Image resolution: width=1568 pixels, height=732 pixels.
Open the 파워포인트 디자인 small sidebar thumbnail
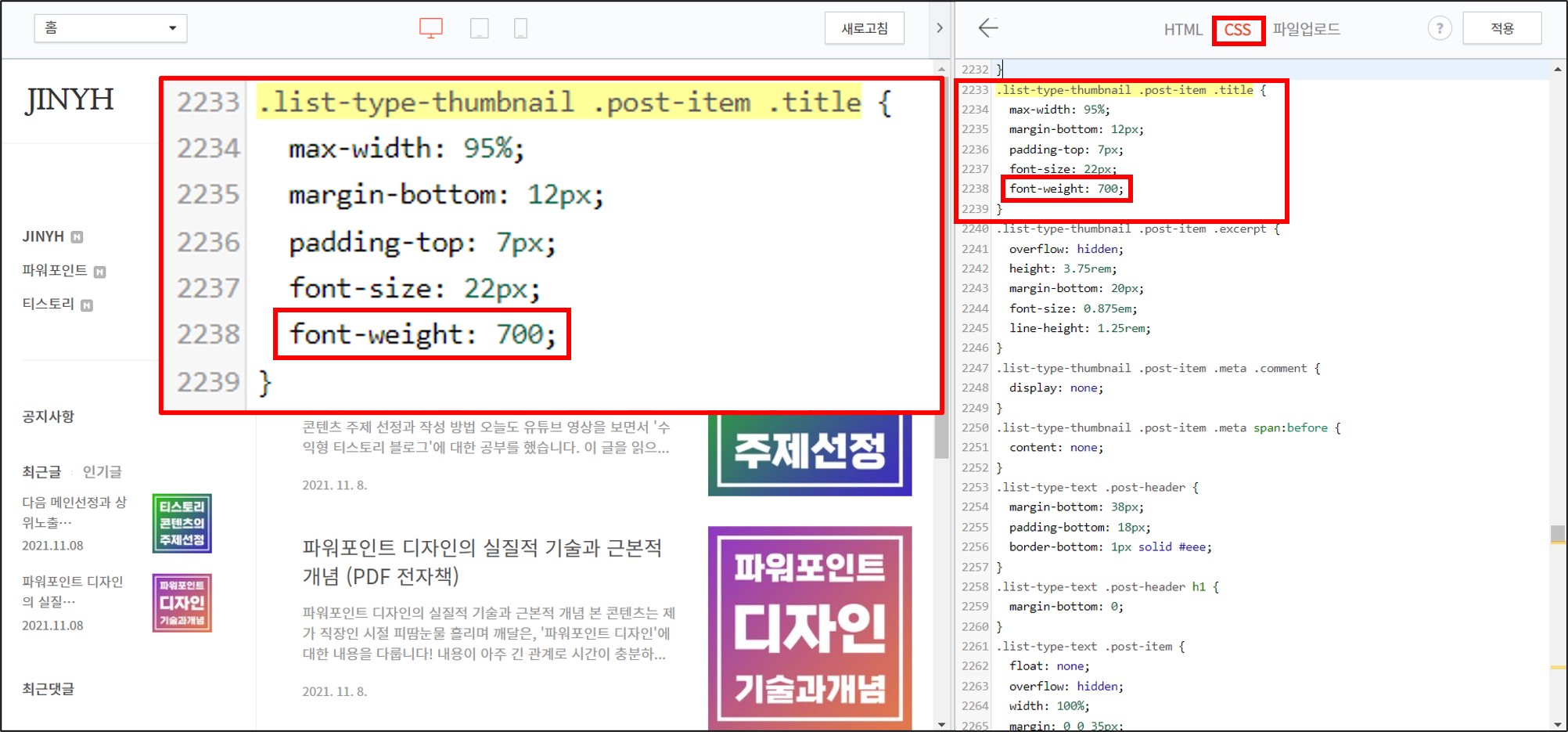pos(182,603)
